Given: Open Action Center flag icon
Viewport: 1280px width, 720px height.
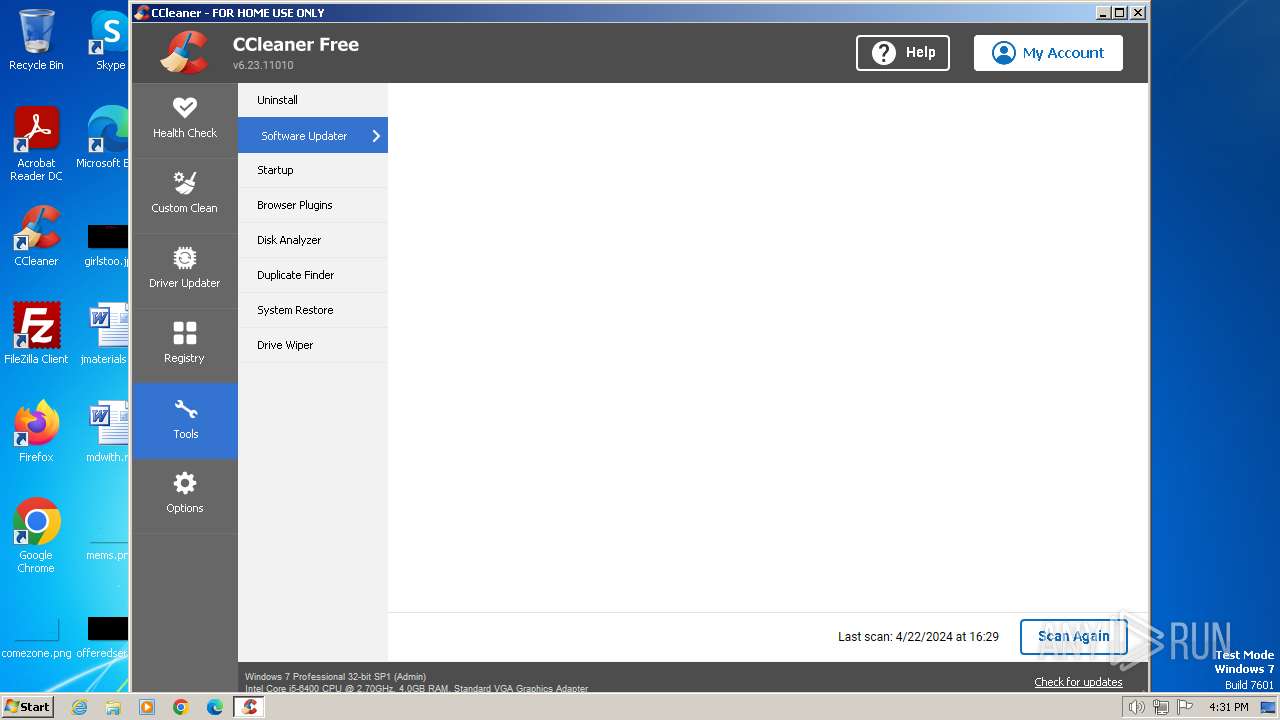Looking at the screenshot, I should [1185, 707].
